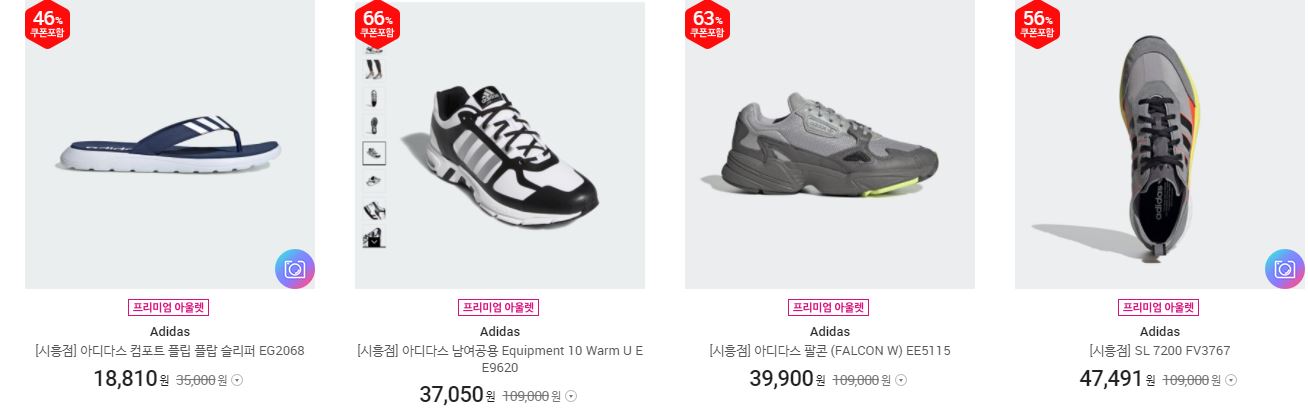Open the 아디다스 컴포트 플립 플랍 슬리퍼 EG2068 link
1308x418 pixels.
click(x=169, y=351)
